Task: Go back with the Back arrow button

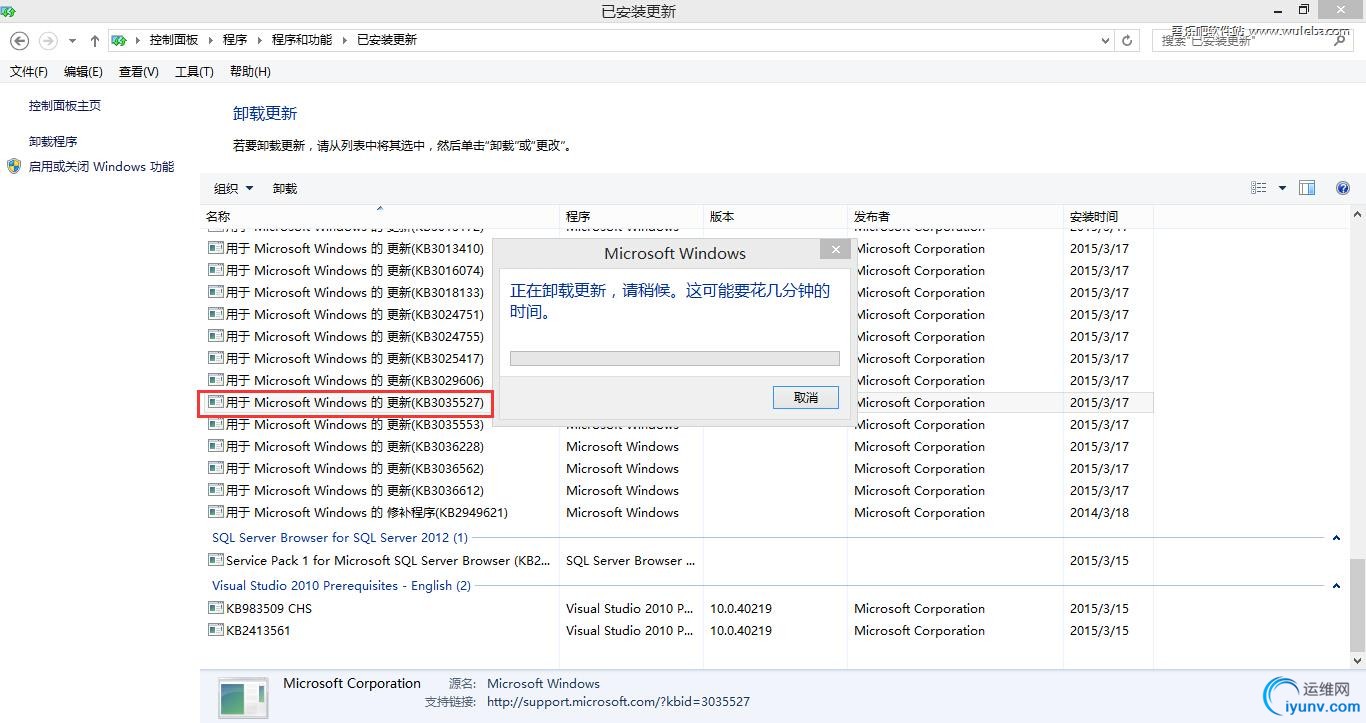Action: (x=19, y=41)
